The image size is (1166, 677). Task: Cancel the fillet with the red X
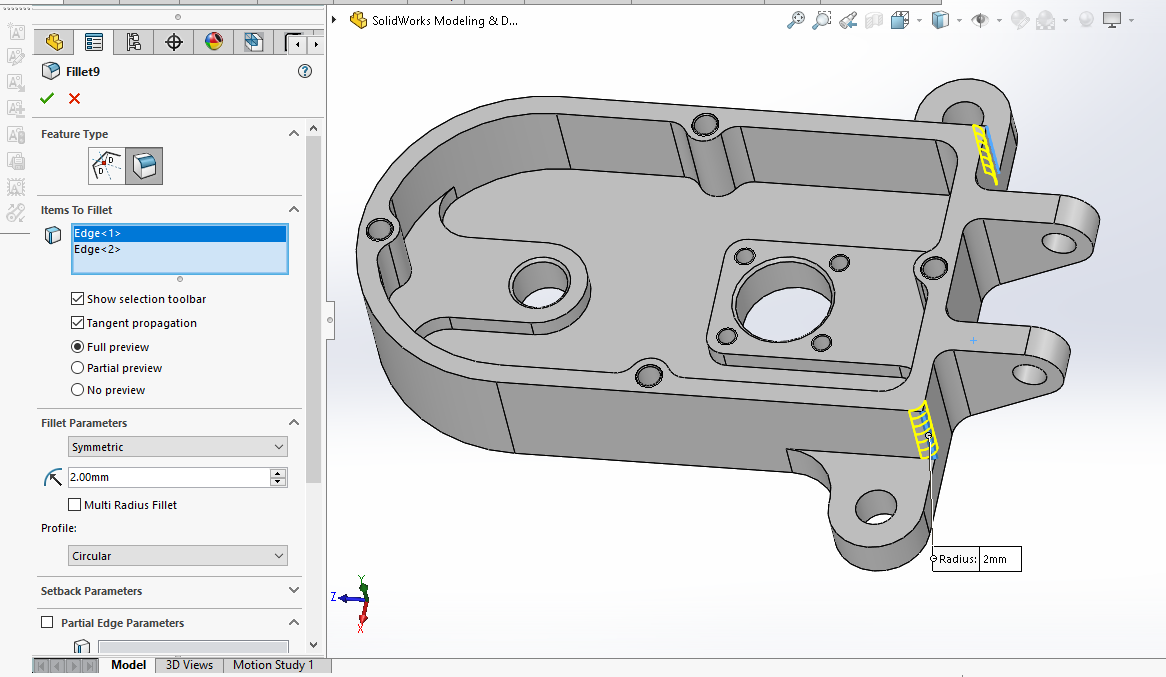pyautogui.click(x=74, y=98)
